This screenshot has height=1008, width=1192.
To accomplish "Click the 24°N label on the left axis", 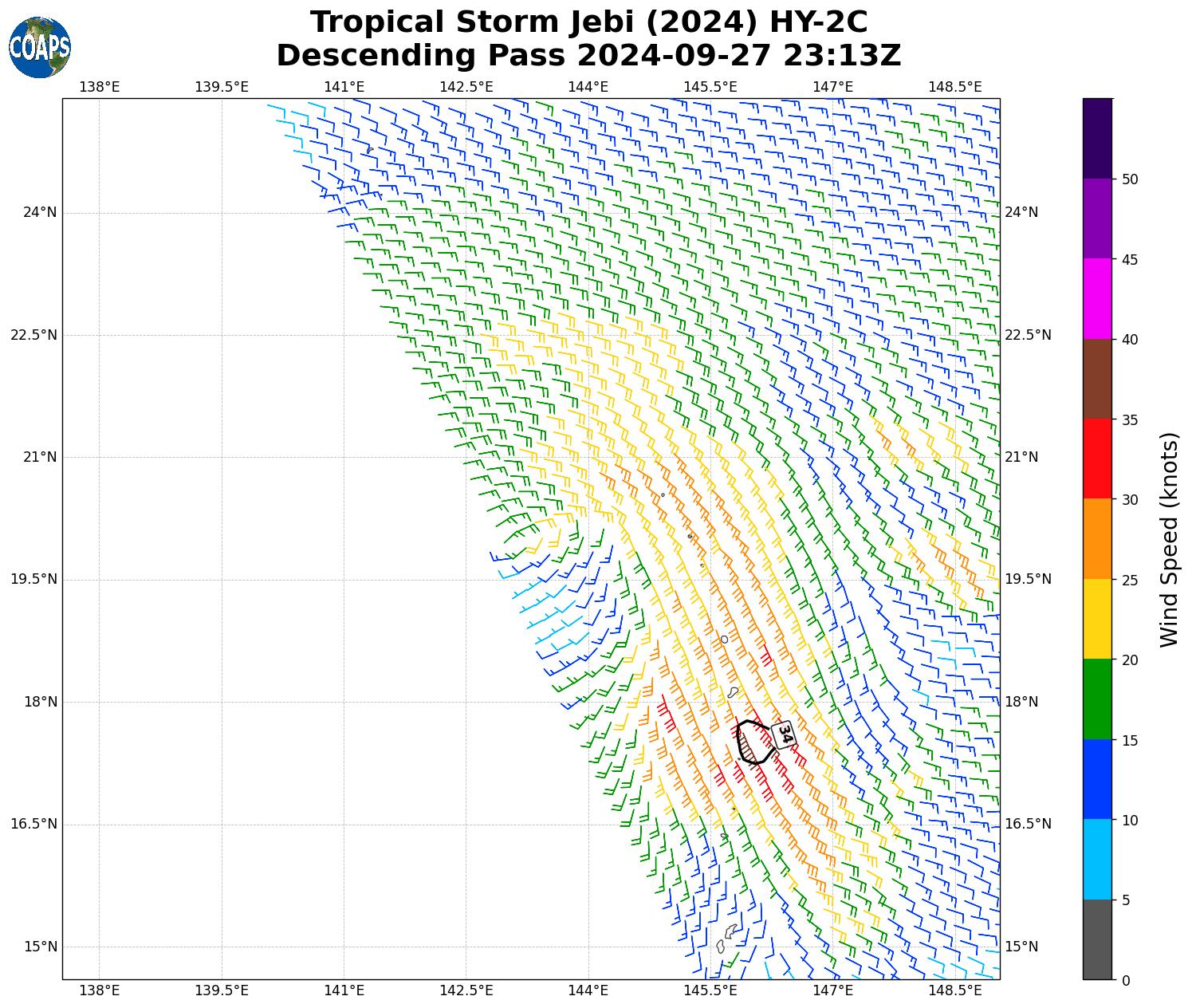I will tap(40, 212).
